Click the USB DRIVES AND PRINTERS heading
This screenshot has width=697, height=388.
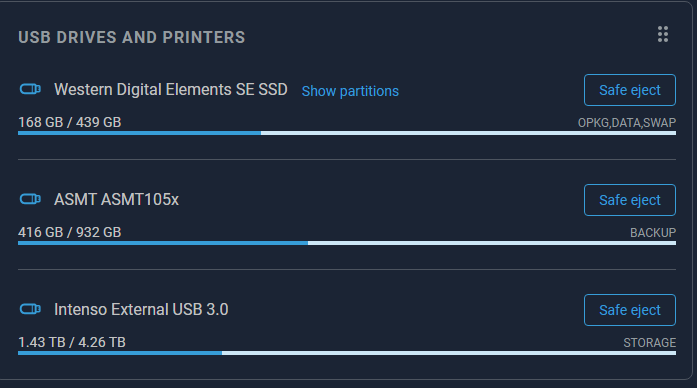(132, 37)
